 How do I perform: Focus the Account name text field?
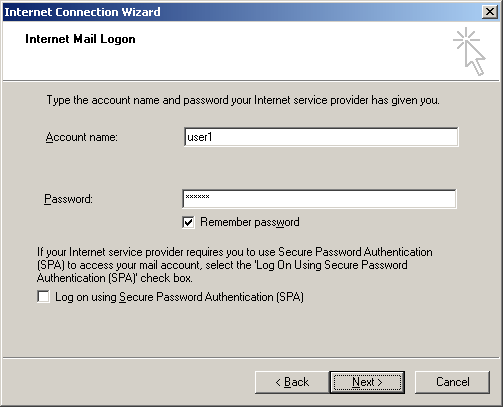321,137
